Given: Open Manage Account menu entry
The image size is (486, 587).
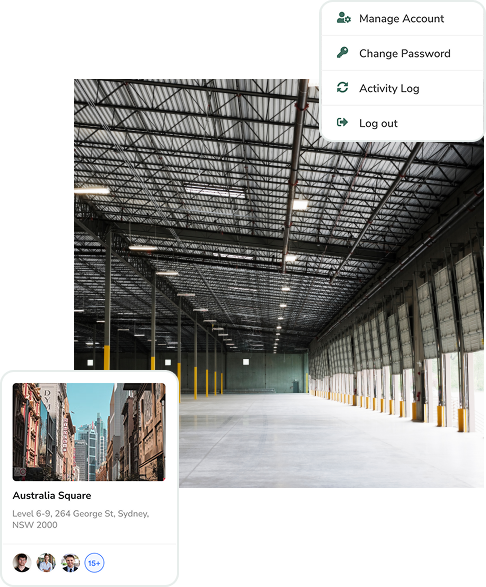Looking at the screenshot, I should coord(403,18).
